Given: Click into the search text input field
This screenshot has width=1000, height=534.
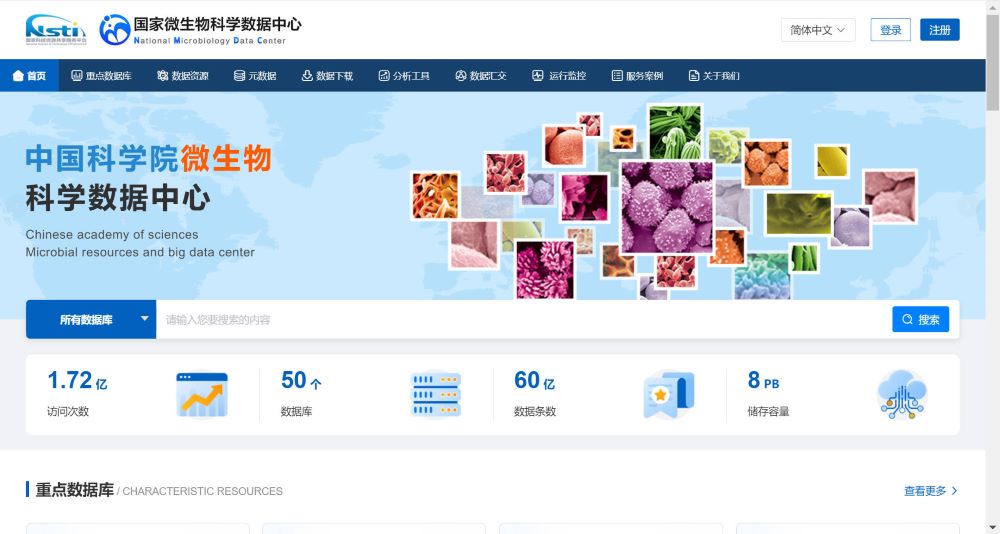Looking at the screenshot, I should click(520, 320).
